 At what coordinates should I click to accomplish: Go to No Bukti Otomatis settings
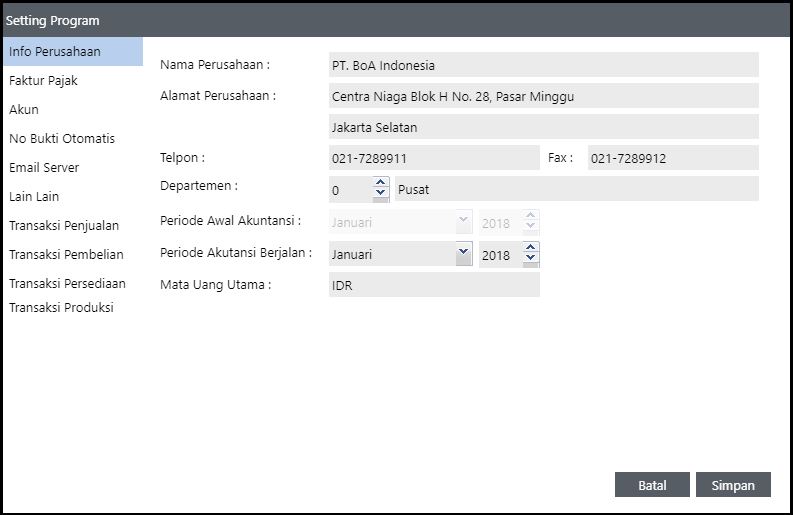pyautogui.click(x=62, y=138)
